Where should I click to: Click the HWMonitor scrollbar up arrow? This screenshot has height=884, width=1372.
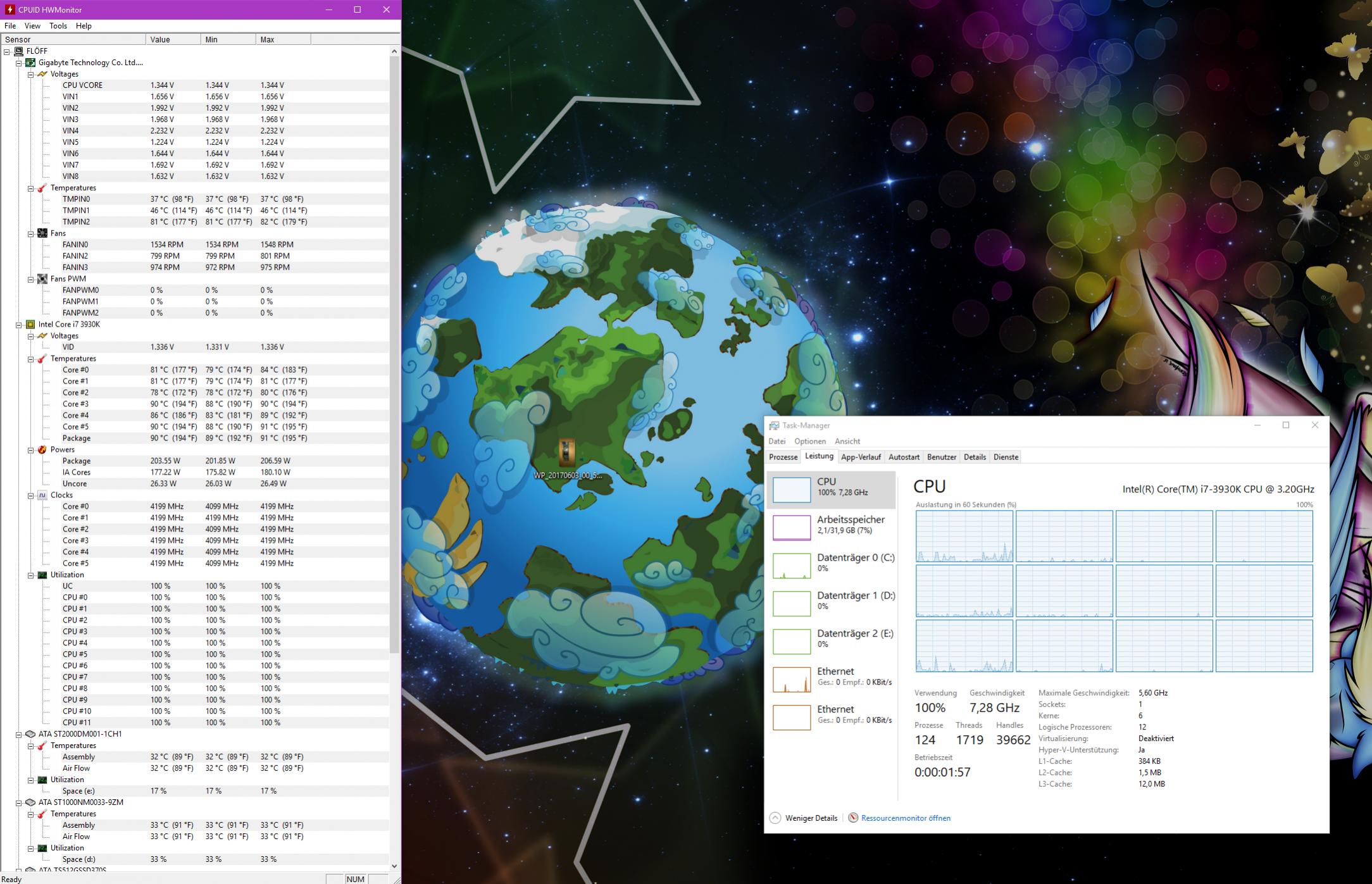(x=395, y=51)
